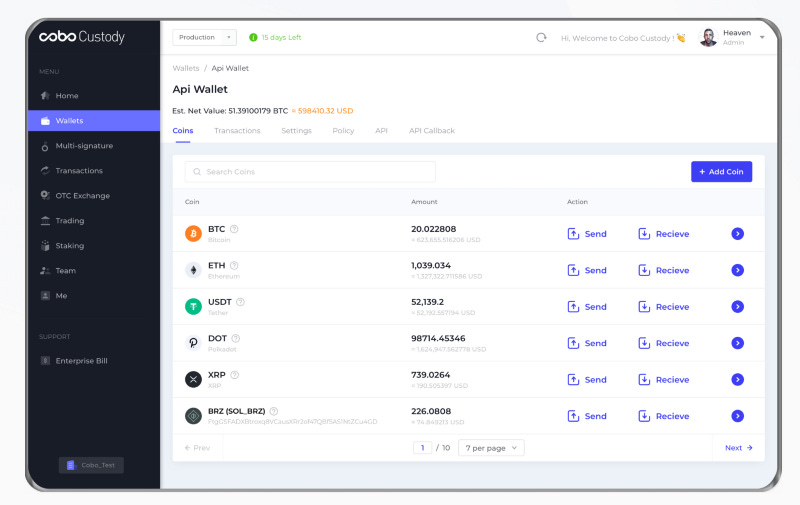
Task: Switch to the API Callback tab
Action: pos(432,131)
